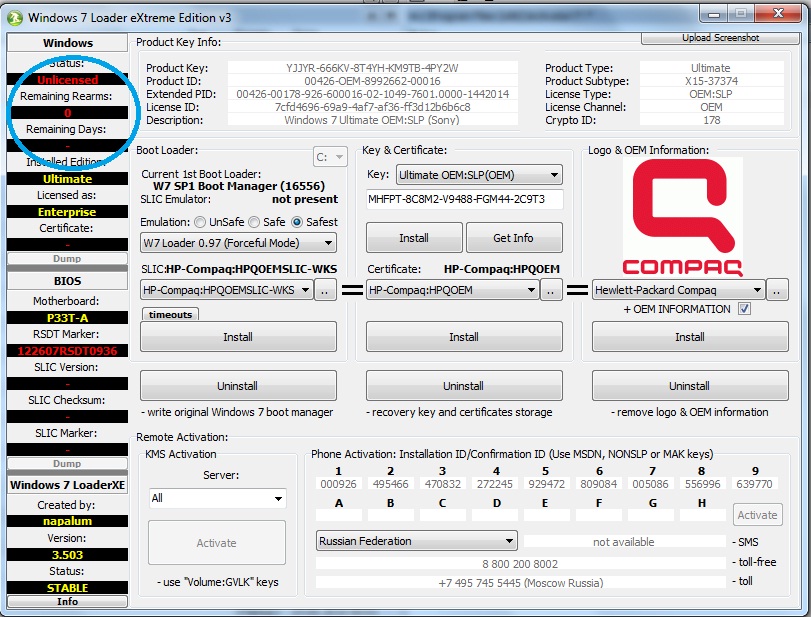The width and height of the screenshot is (811, 617).
Task: Click Confirmation ID field A
Action: tap(339, 515)
